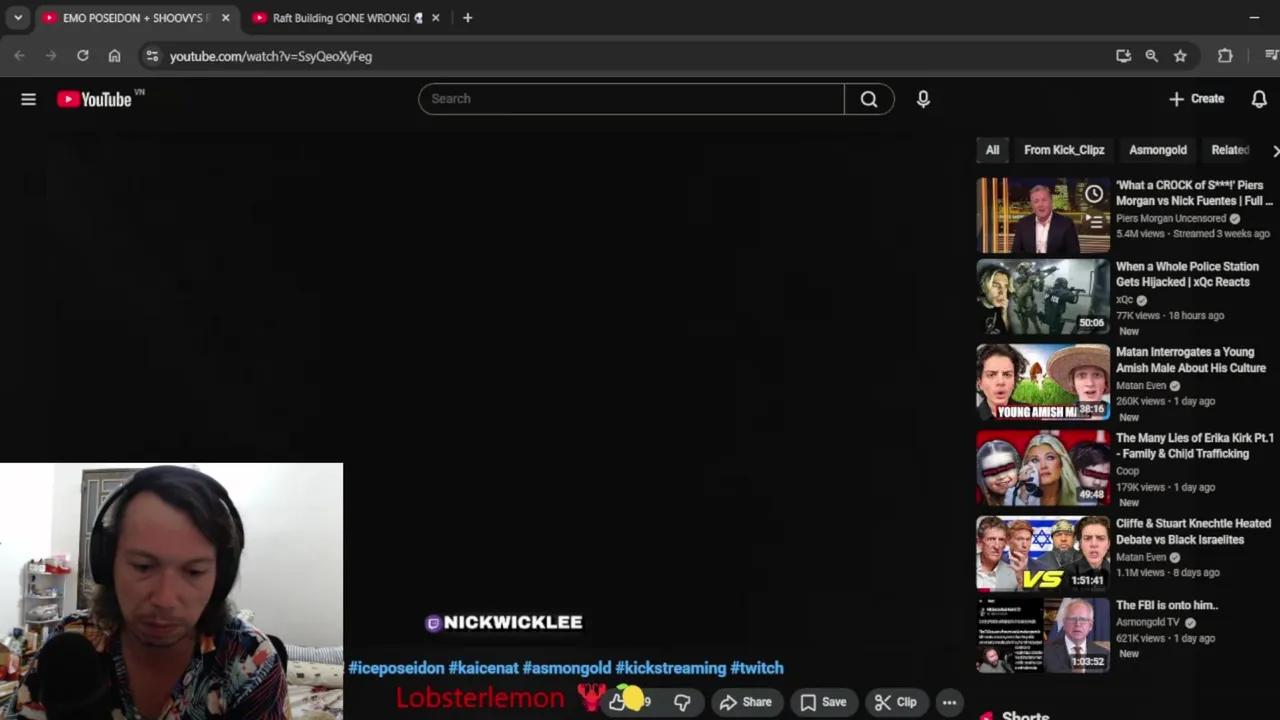Reload the page with the refresh icon
1280x720 pixels.
point(83,56)
